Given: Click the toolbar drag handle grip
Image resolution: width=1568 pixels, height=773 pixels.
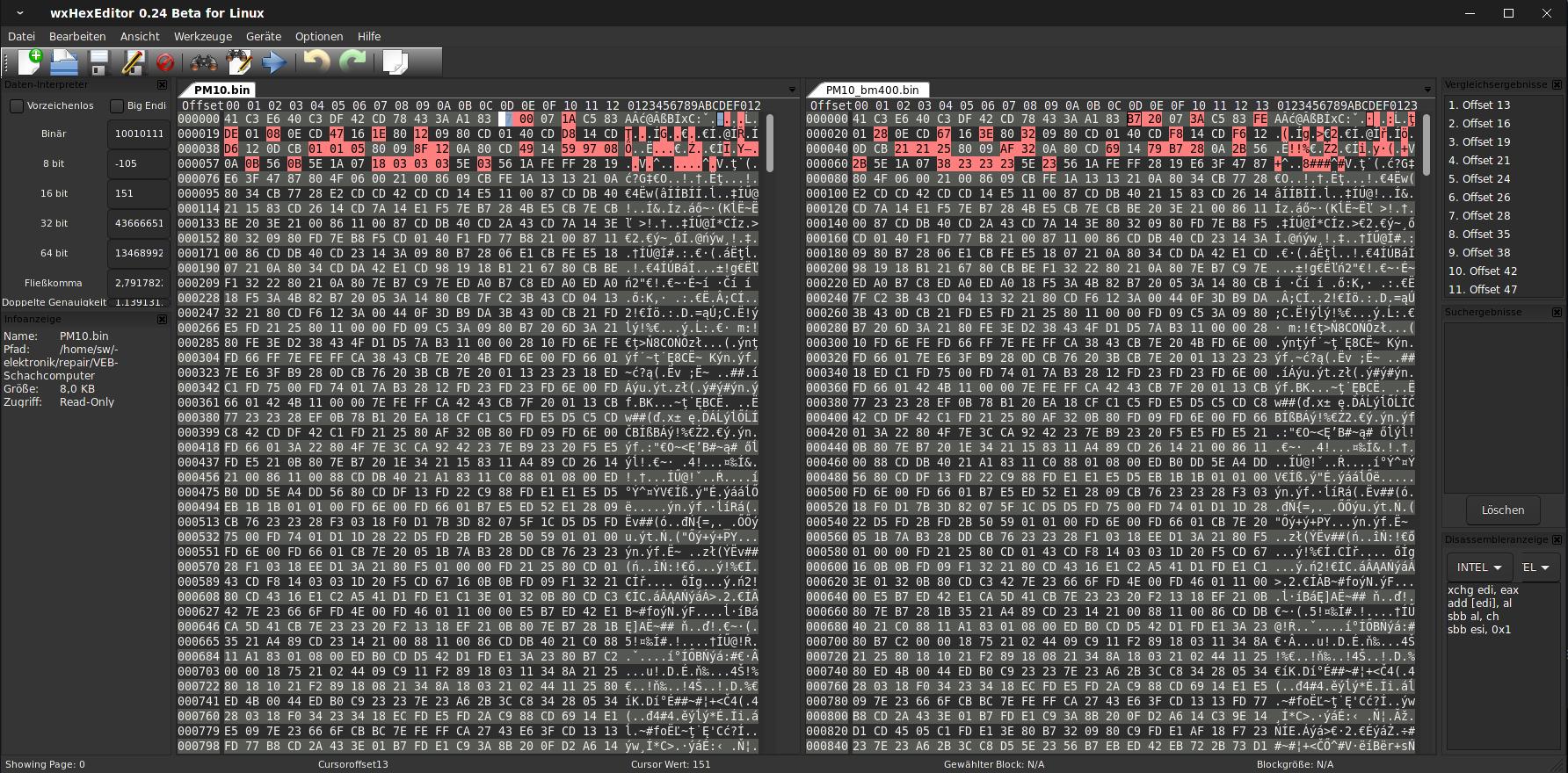Looking at the screenshot, I should 7,62.
